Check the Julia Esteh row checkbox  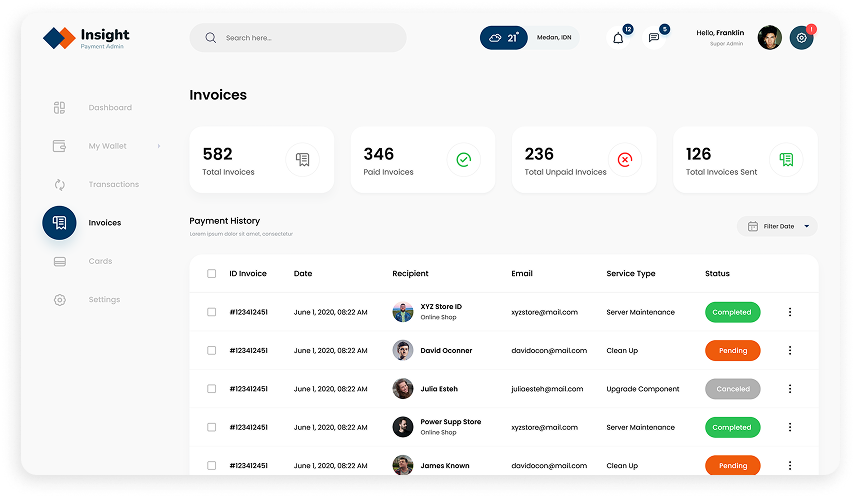coord(212,389)
